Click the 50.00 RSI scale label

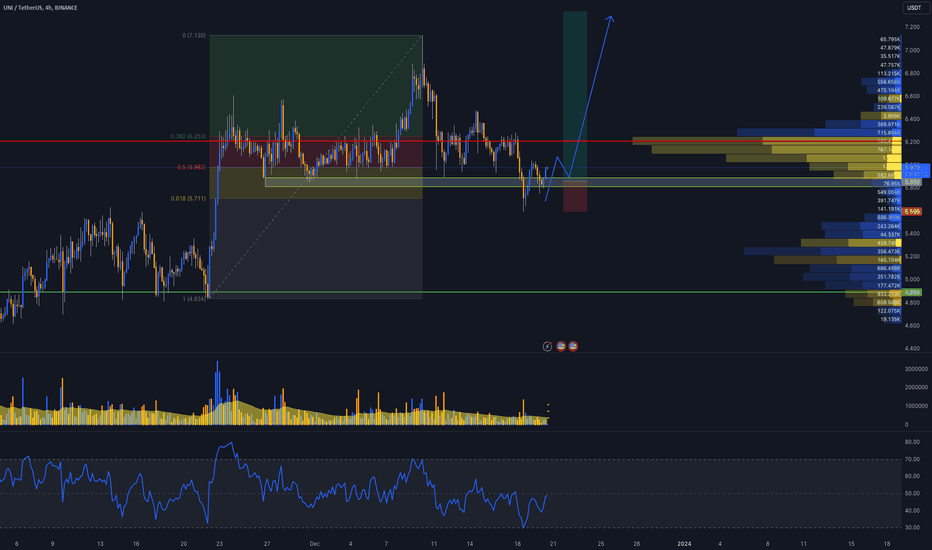click(x=912, y=494)
